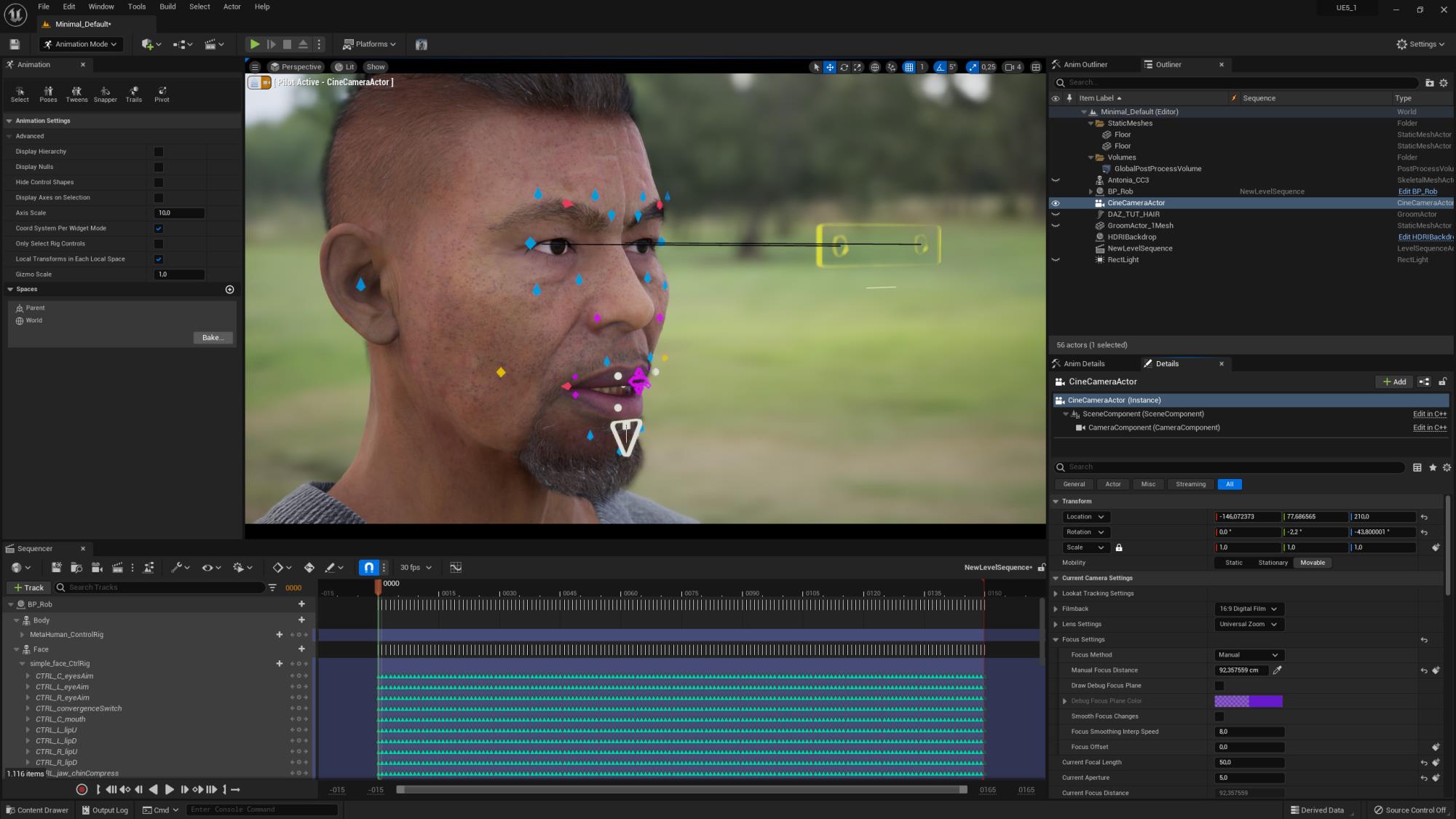This screenshot has width=1456, height=819.
Task: Open the 30 fps frame rate dropdown
Action: point(415,567)
